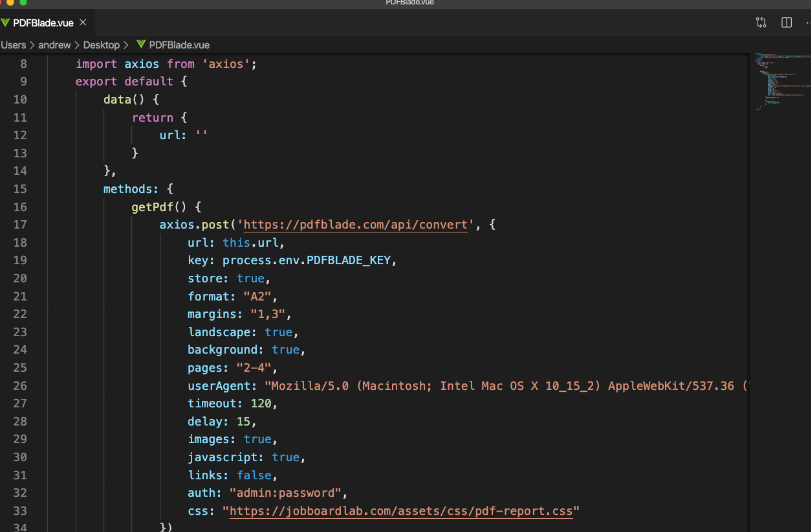
Task: Click the getPdf method name on line 16
Action: (x=152, y=207)
